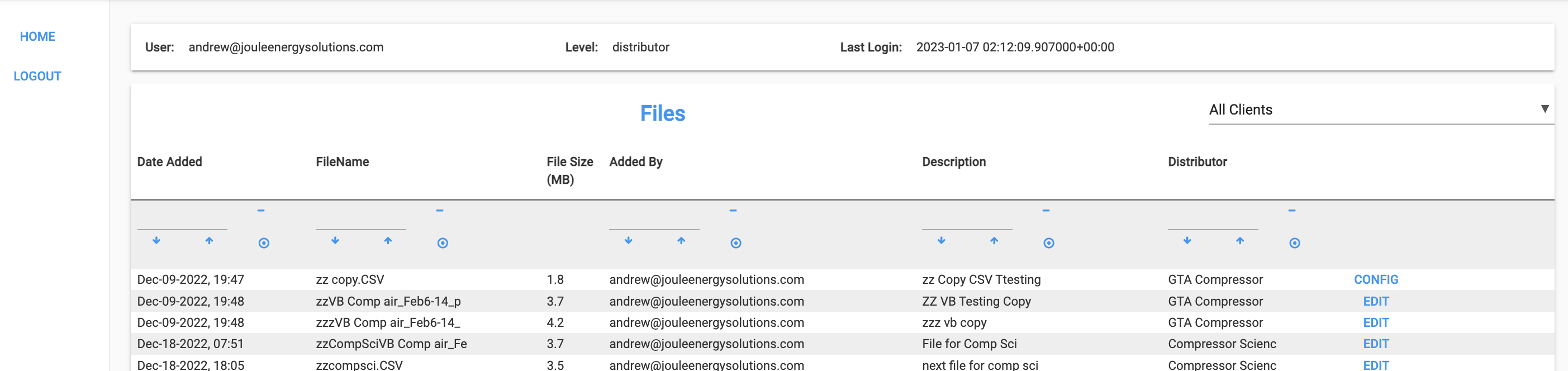The width and height of the screenshot is (1568, 371).
Task: Go to HOME in the sidebar
Action: point(38,36)
